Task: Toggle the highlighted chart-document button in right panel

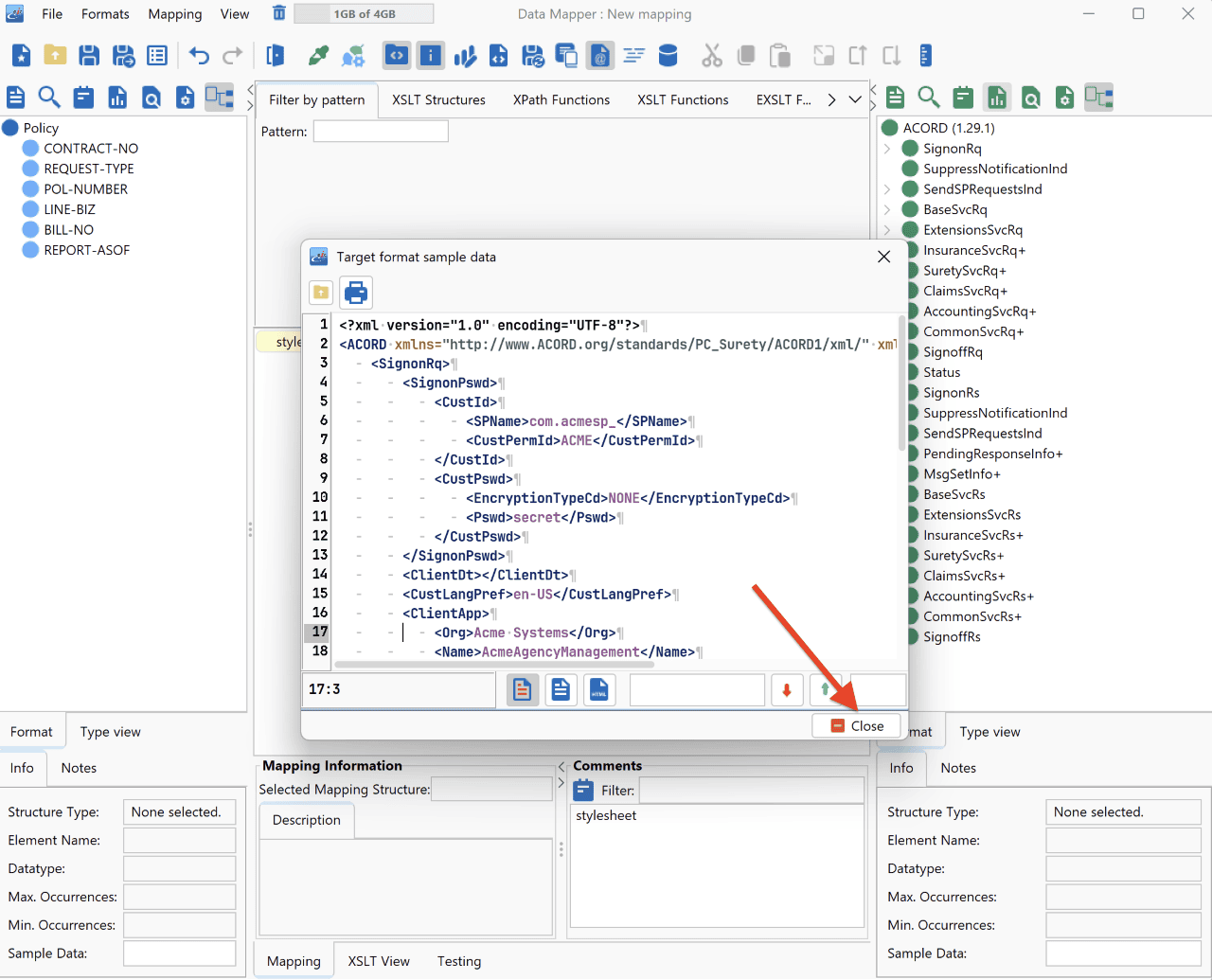Action: [997, 98]
